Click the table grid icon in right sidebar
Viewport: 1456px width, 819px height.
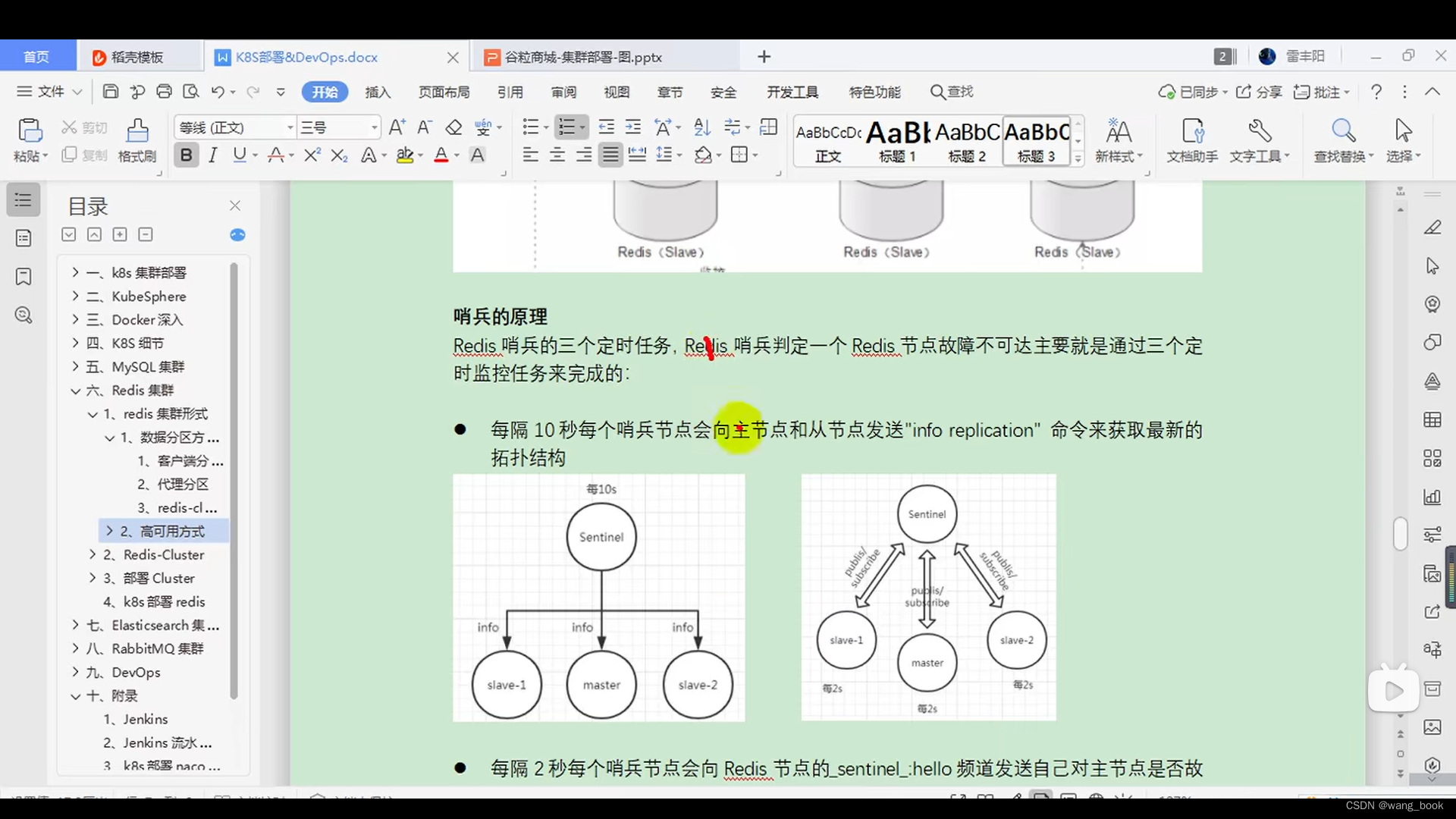click(x=1432, y=419)
